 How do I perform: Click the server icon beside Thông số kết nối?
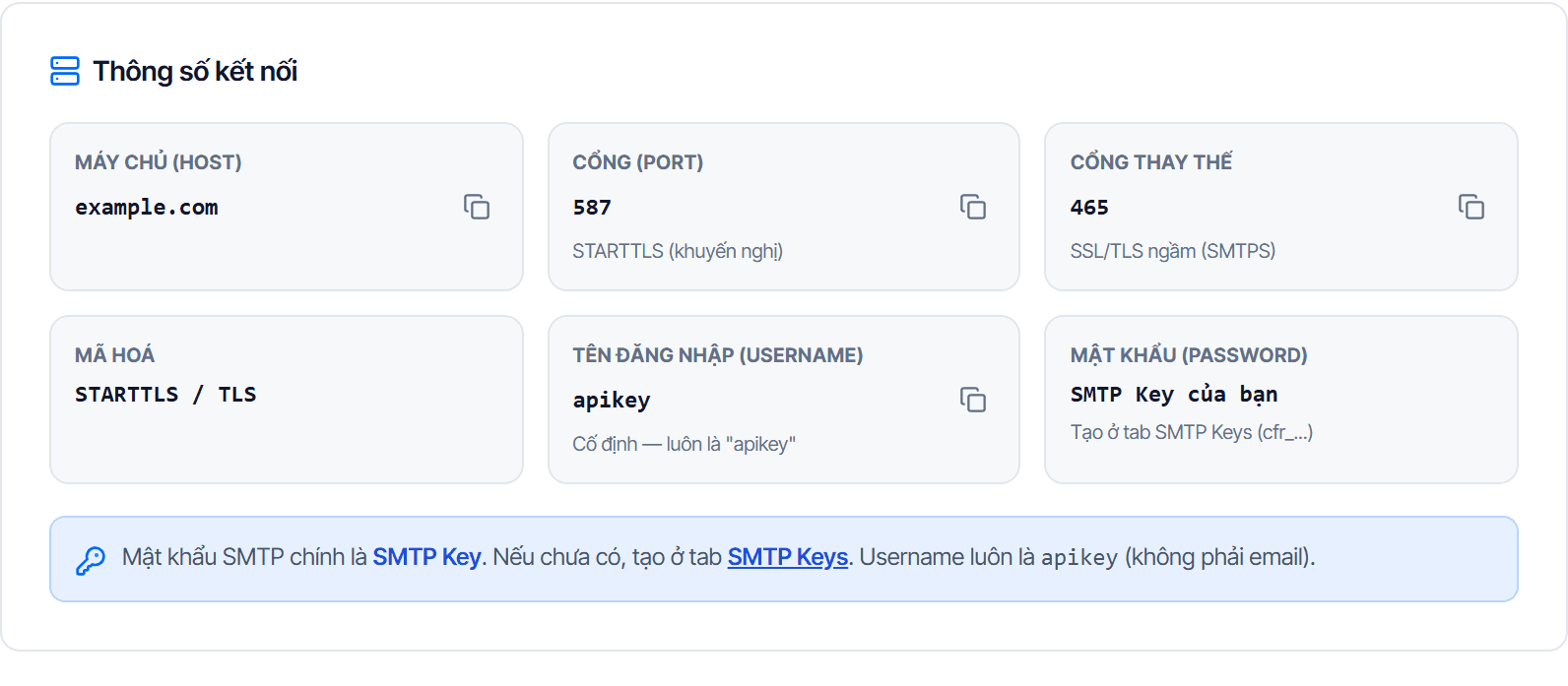tap(65, 71)
